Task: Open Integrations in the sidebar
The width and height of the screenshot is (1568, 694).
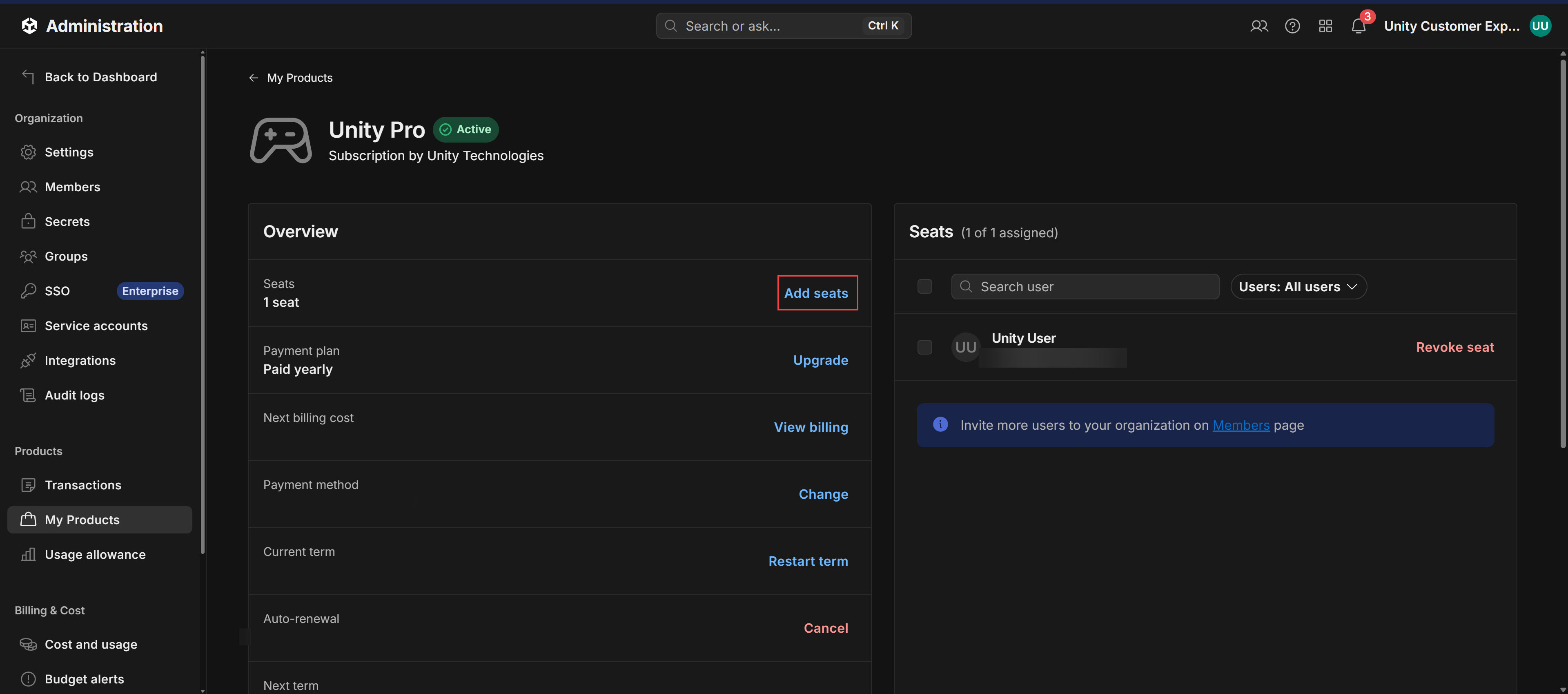Action: (99, 360)
